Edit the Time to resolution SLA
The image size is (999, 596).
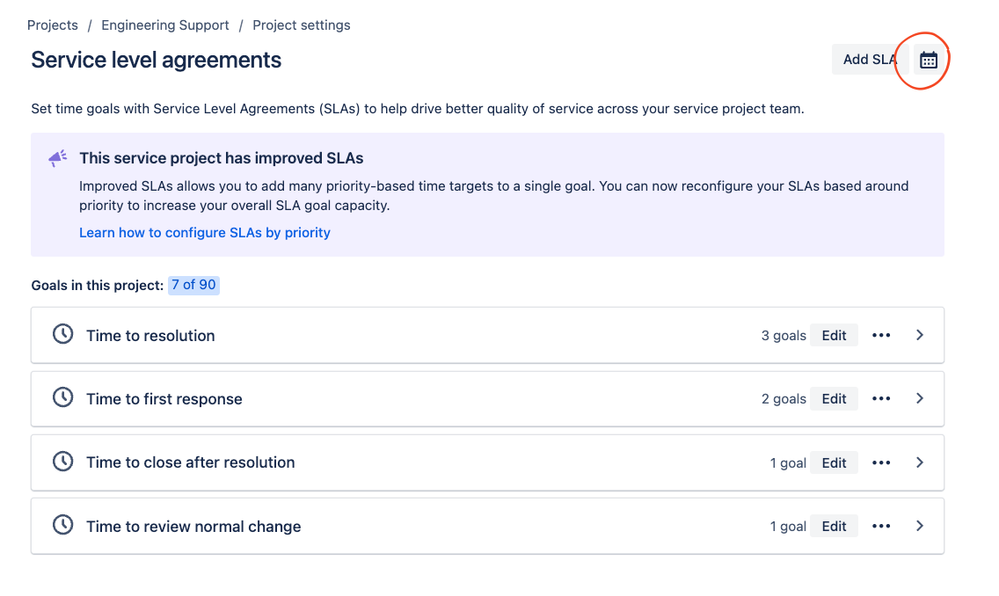[x=834, y=336]
